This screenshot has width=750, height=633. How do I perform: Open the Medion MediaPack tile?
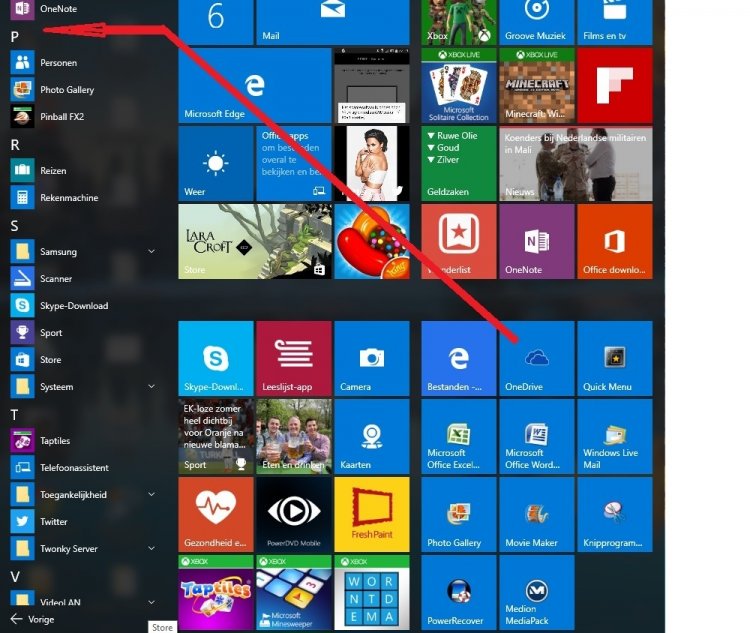tap(537, 592)
